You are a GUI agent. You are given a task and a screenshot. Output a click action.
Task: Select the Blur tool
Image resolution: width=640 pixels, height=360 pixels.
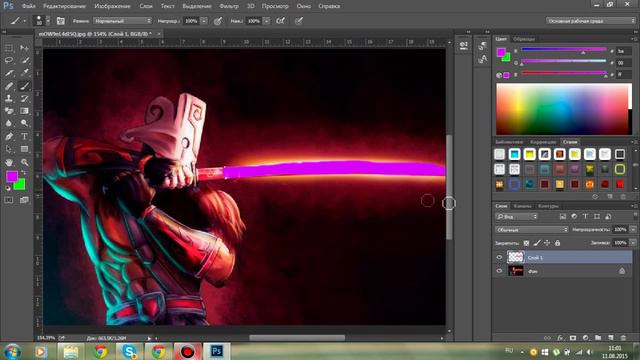pyautogui.click(x=9, y=123)
